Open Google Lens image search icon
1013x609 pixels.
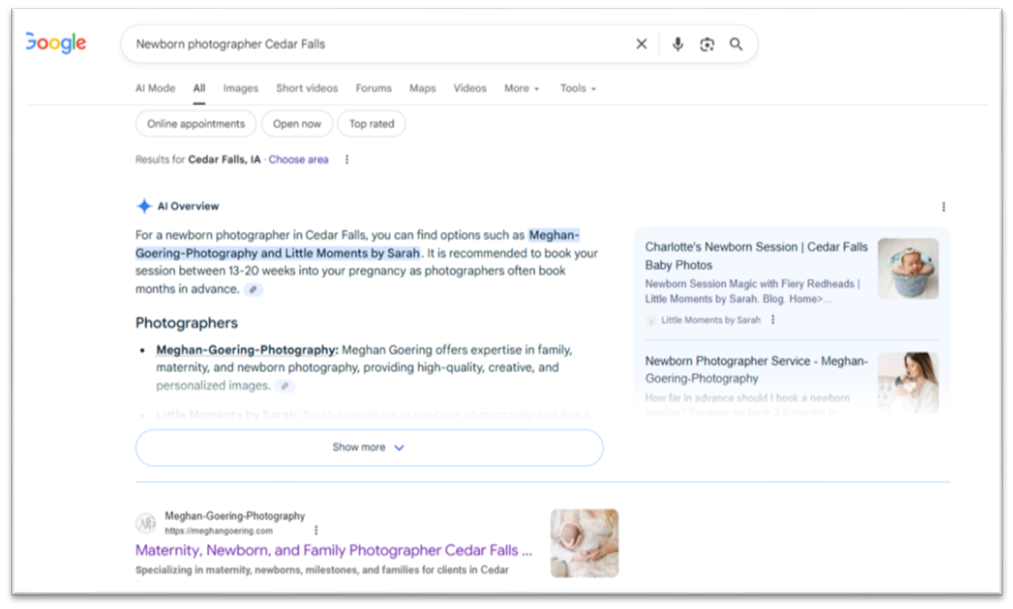click(x=707, y=44)
